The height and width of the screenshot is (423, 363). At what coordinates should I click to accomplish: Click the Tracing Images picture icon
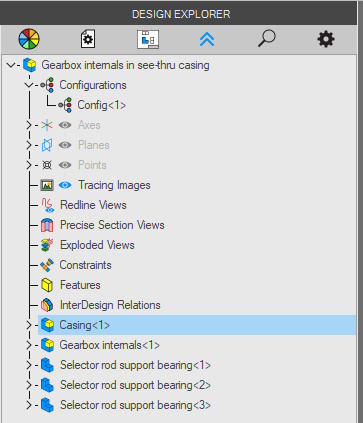click(47, 185)
